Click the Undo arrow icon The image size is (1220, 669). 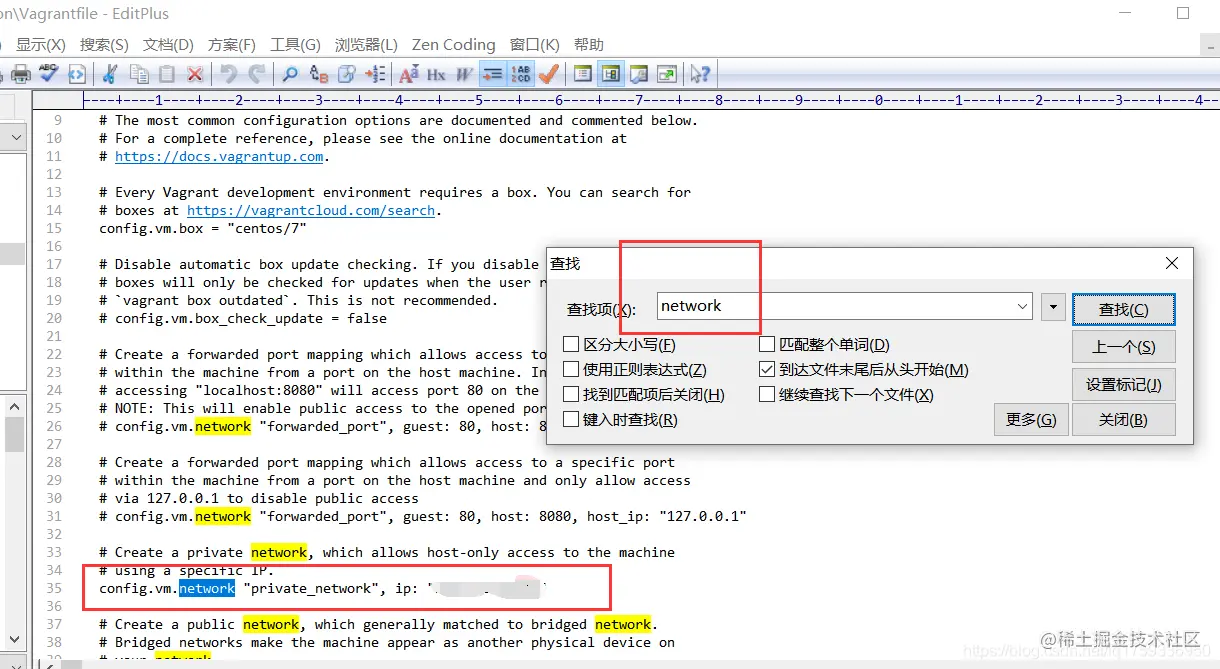tap(228, 74)
